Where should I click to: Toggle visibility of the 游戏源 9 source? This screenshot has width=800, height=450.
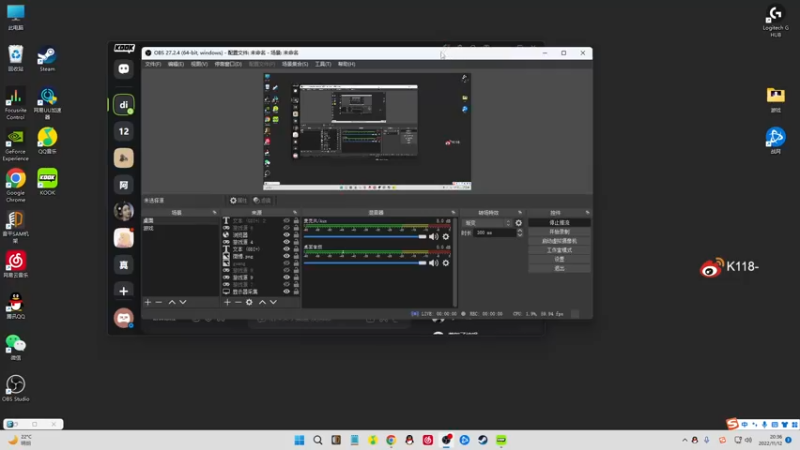[286, 278]
